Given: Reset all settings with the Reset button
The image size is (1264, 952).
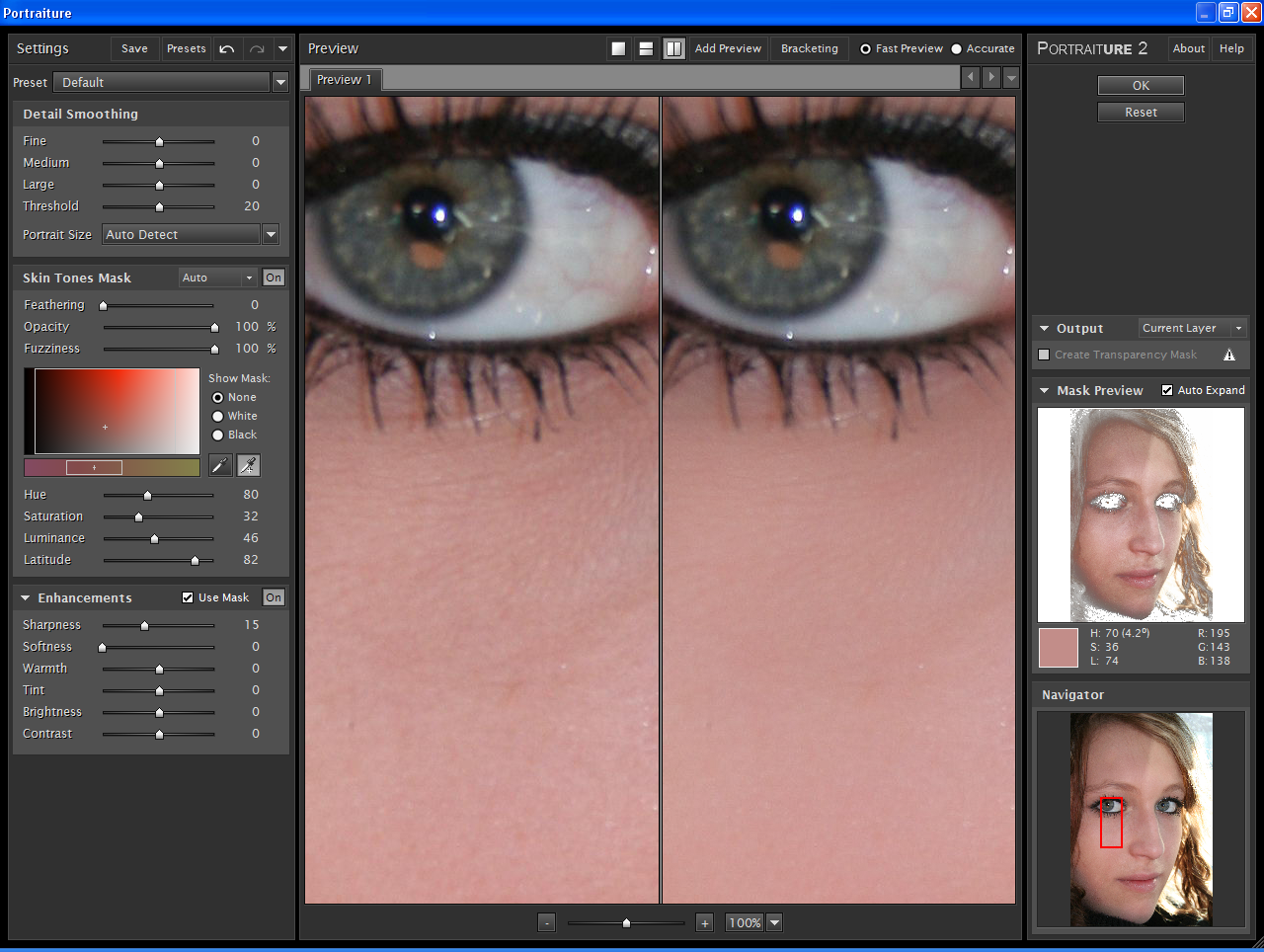Looking at the screenshot, I should [1141, 112].
